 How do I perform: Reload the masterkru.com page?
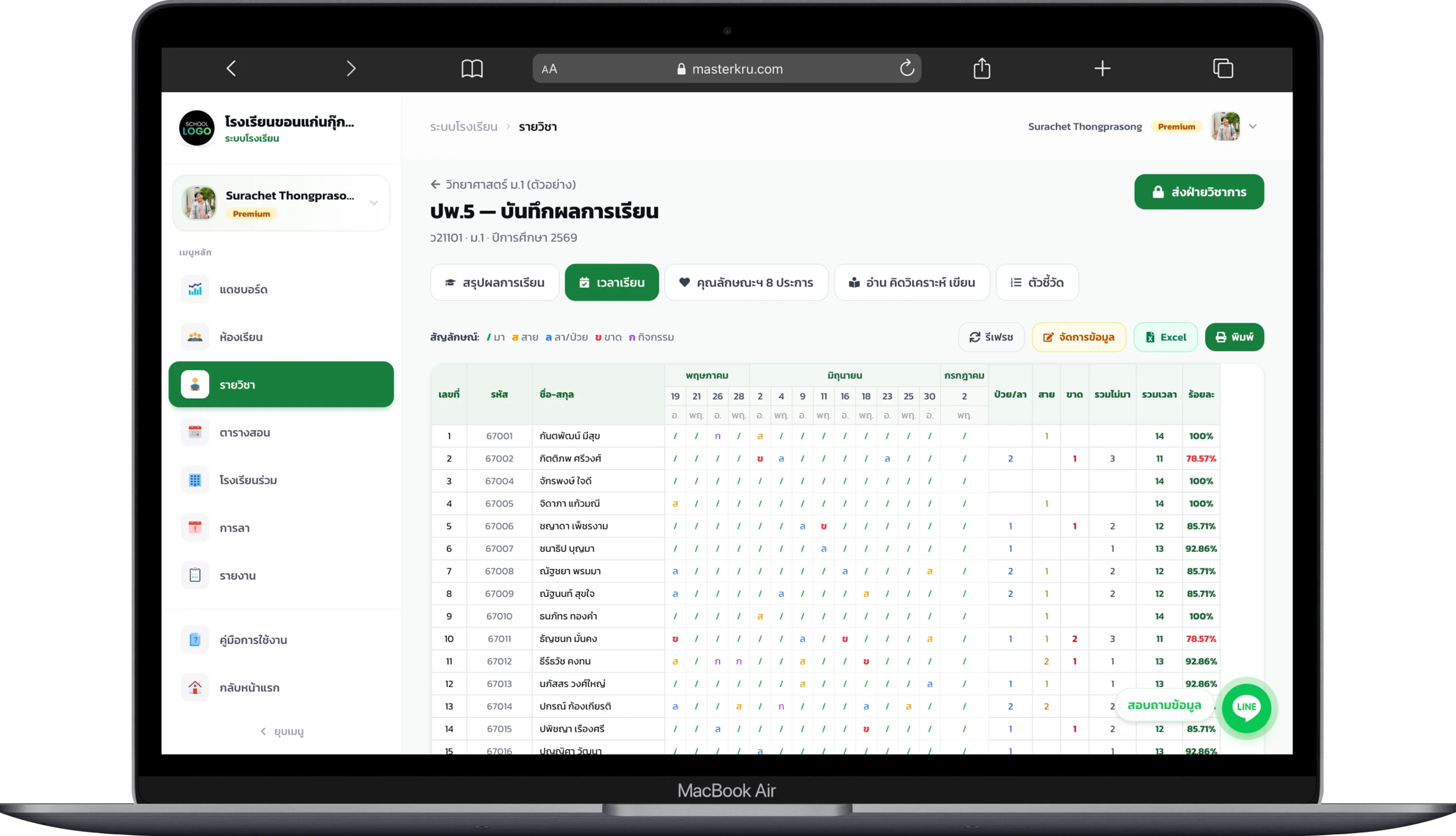coord(907,68)
